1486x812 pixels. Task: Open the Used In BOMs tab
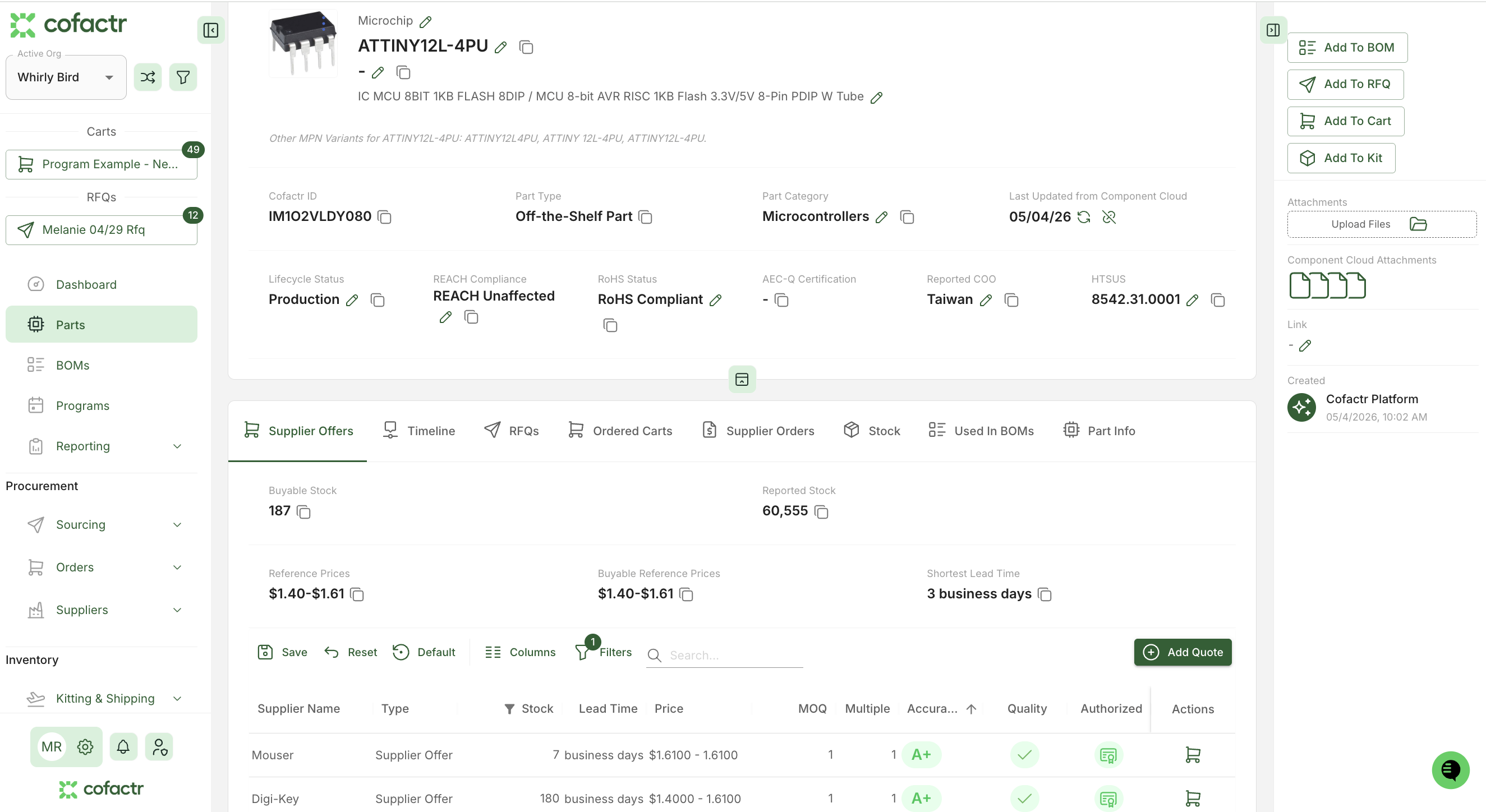pyautogui.click(x=981, y=431)
